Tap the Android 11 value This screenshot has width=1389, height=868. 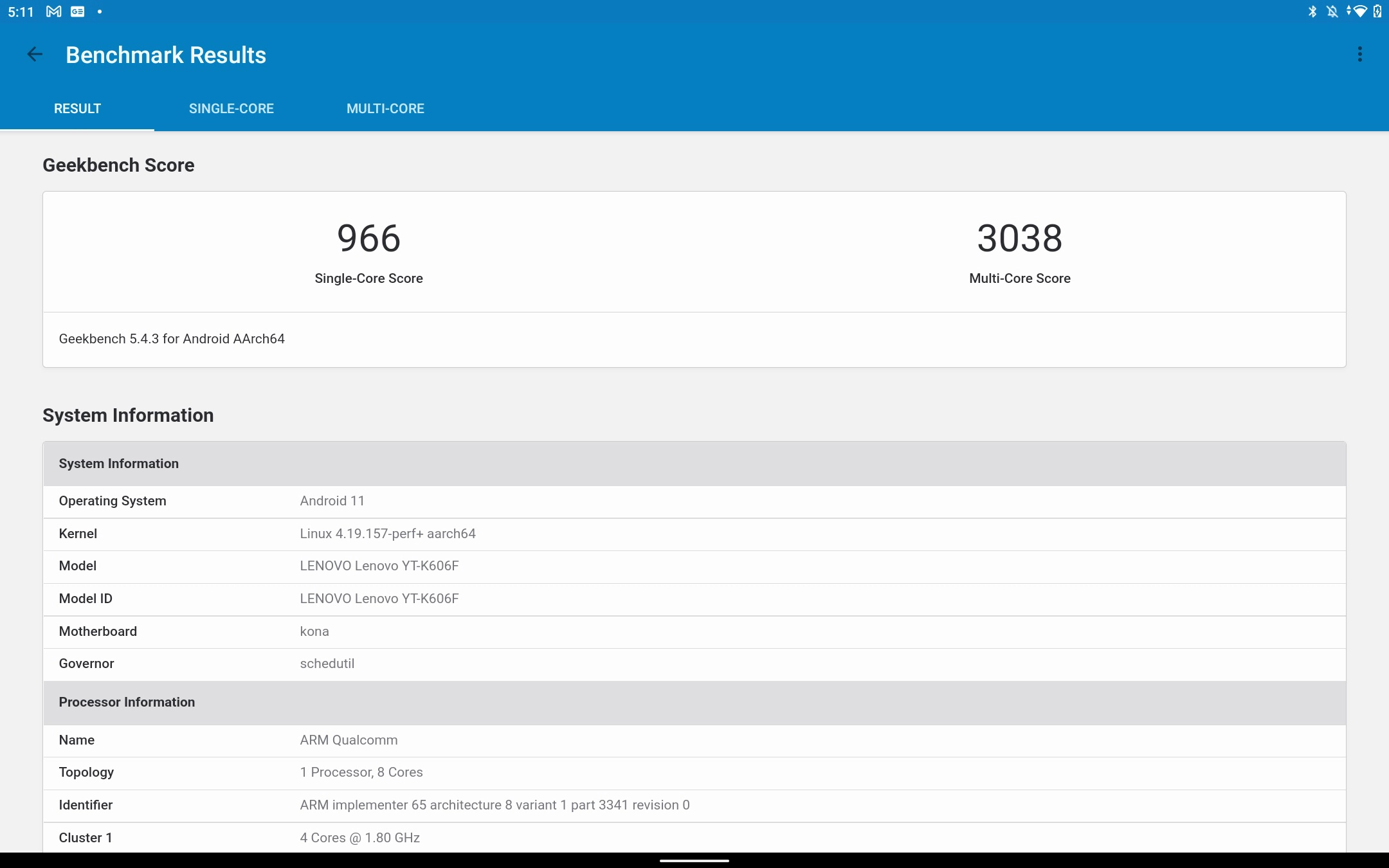pos(332,501)
